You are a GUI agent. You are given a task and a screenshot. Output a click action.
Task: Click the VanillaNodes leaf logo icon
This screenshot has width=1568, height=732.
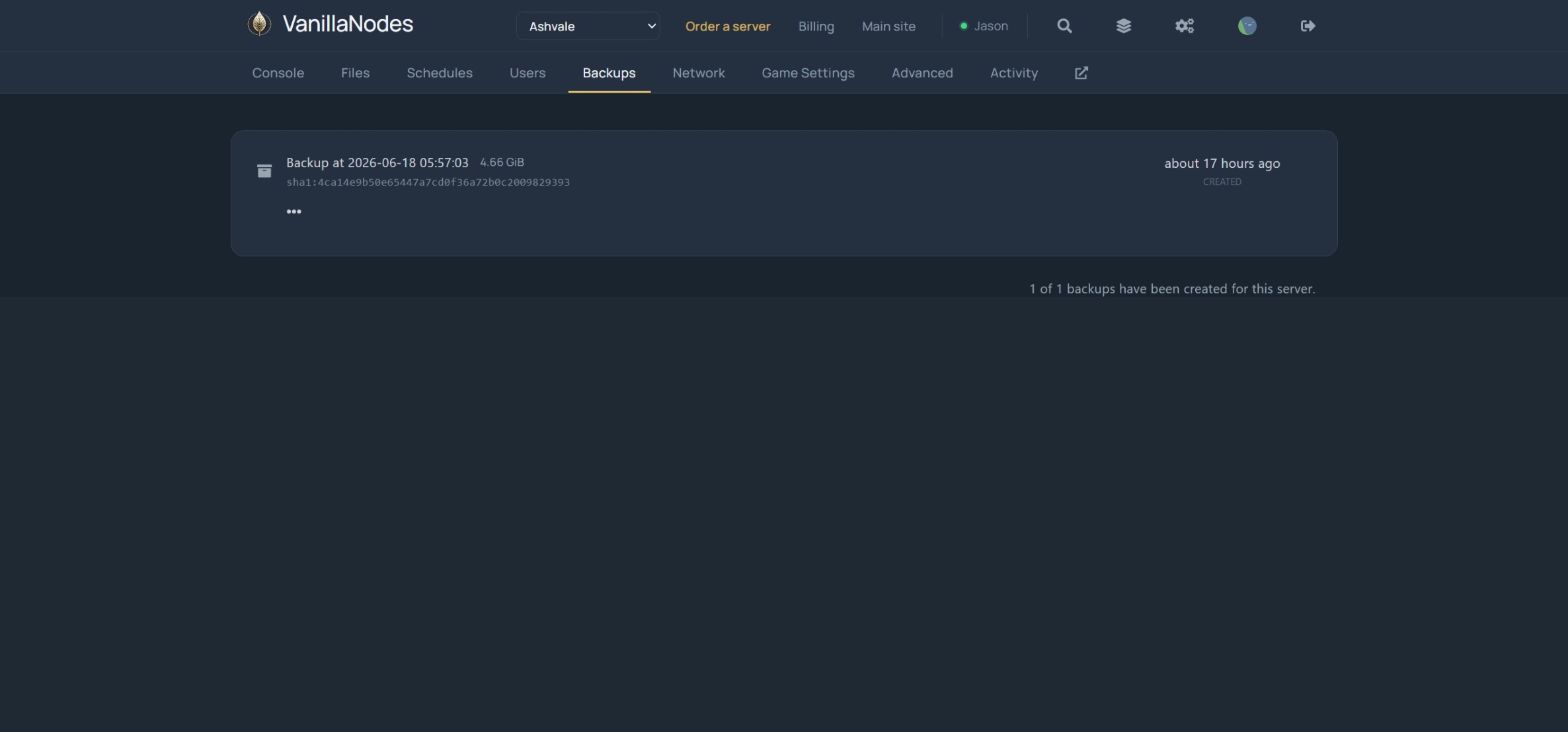coord(259,24)
